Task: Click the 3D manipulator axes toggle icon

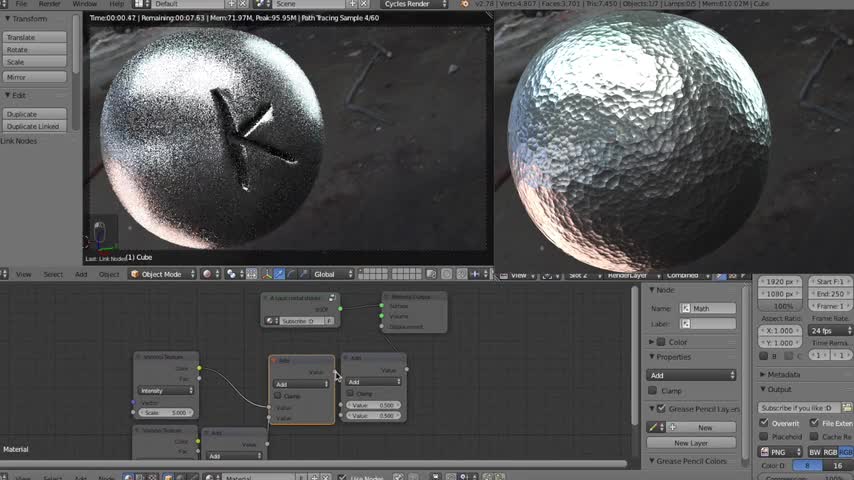Action: (266, 274)
